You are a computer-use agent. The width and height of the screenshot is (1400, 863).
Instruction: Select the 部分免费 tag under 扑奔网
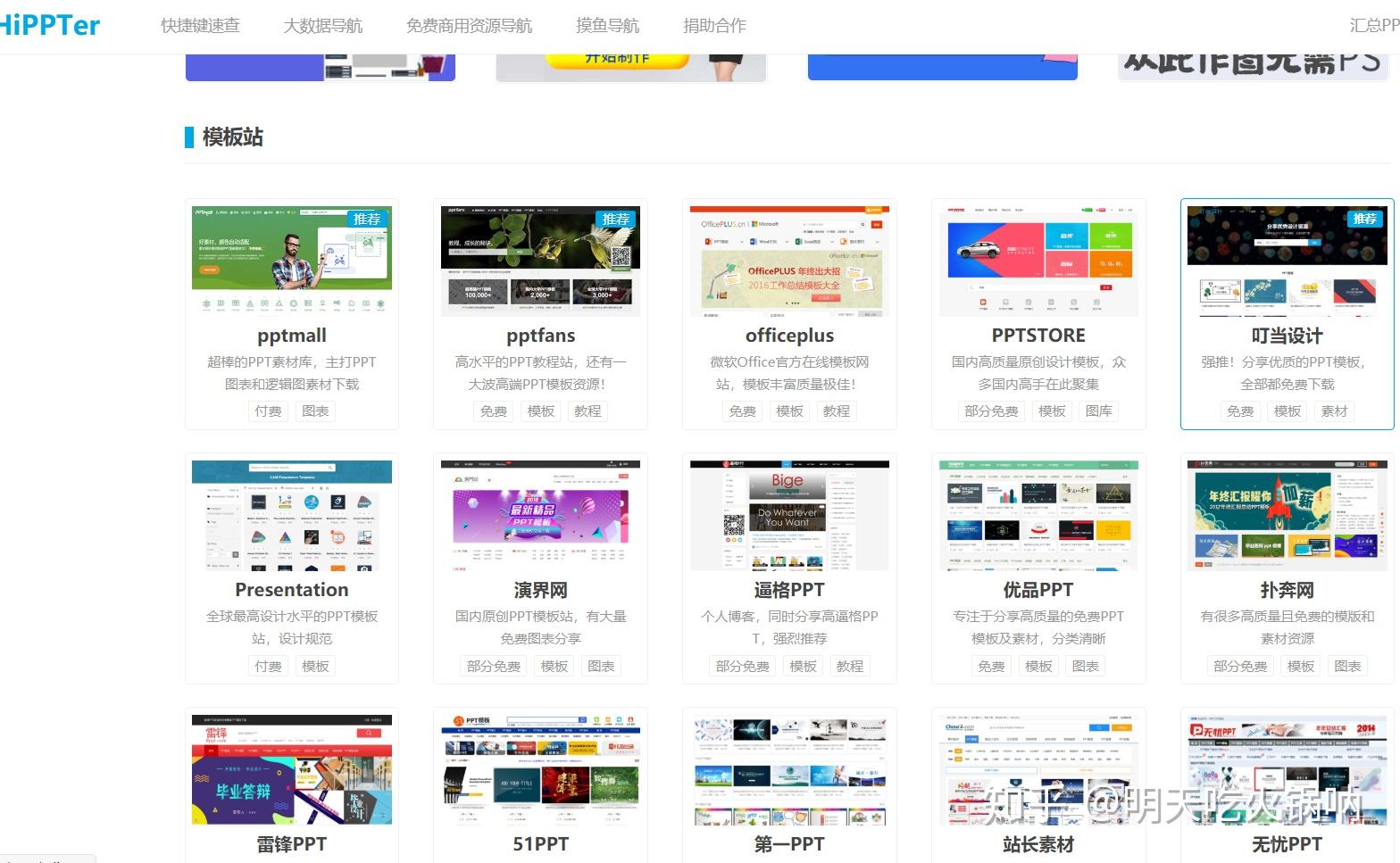(x=1240, y=667)
